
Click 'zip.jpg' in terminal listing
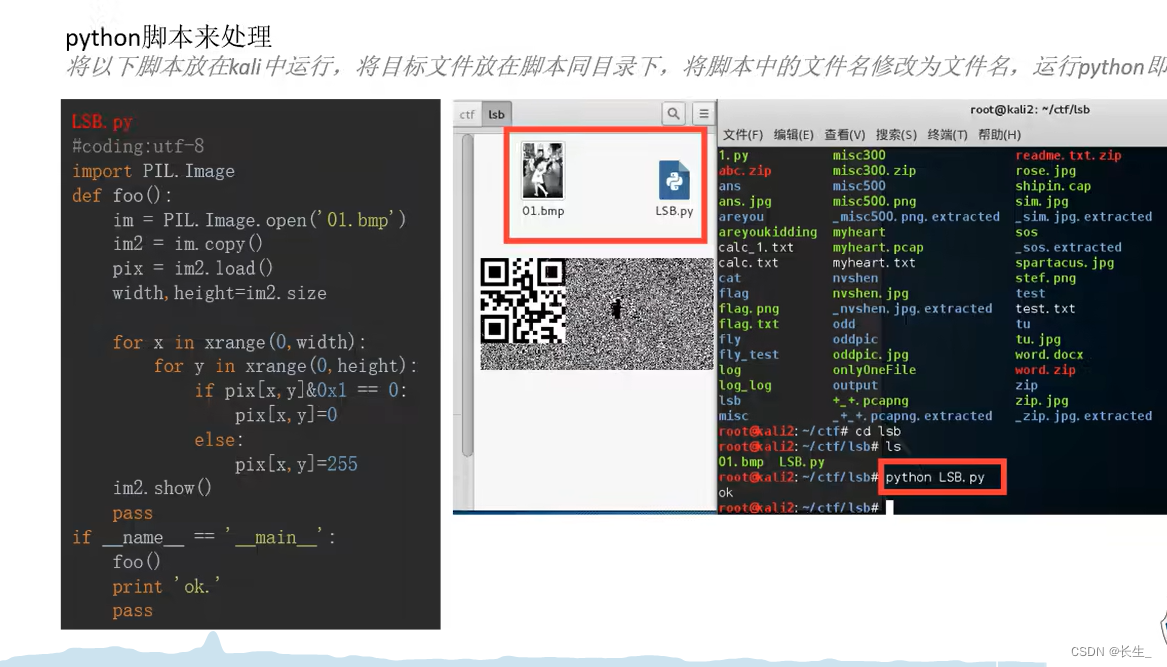[x=1041, y=400]
